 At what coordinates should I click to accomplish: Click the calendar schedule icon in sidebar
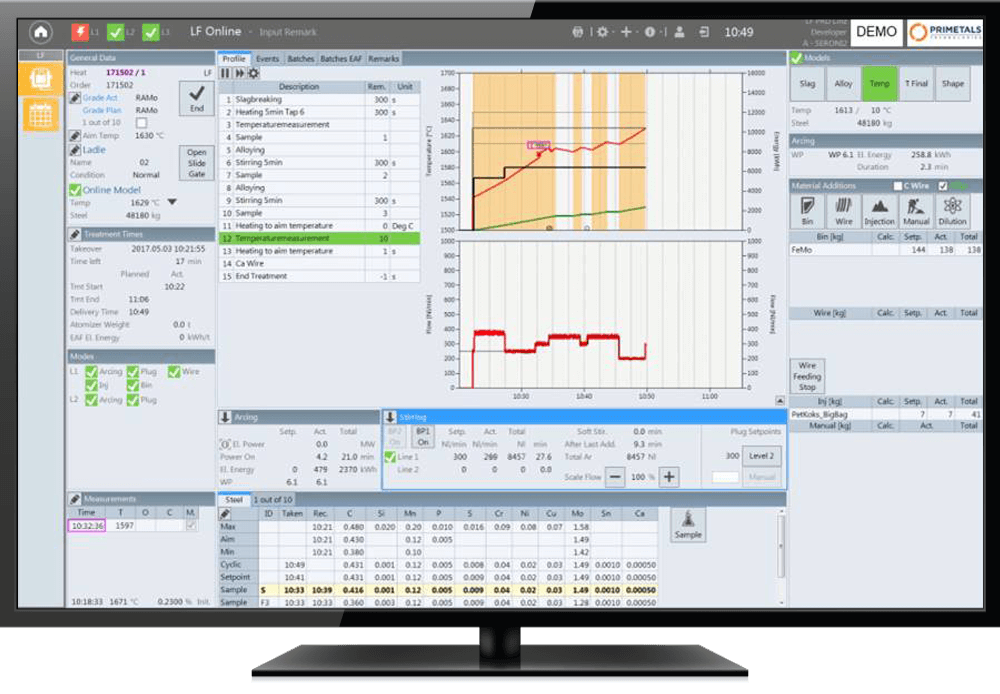(40, 115)
